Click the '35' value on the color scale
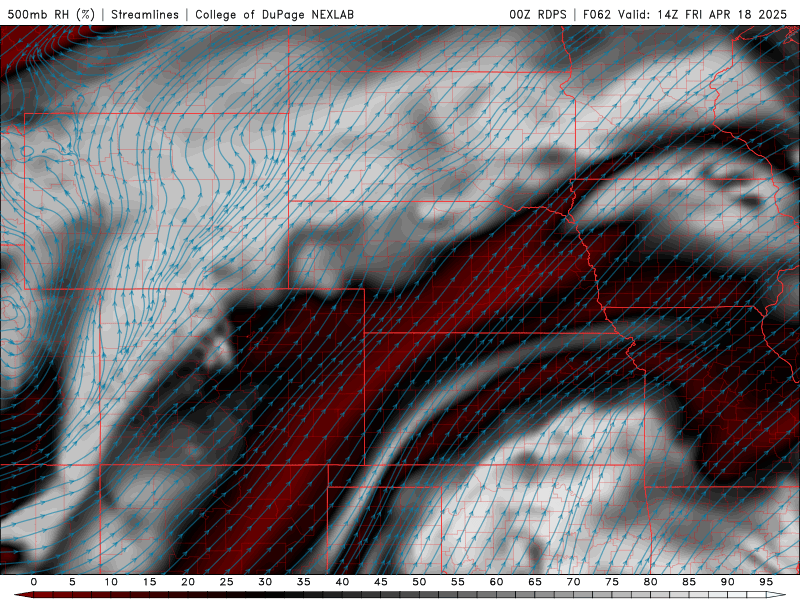This screenshot has height=600, width=800. pyautogui.click(x=304, y=582)
